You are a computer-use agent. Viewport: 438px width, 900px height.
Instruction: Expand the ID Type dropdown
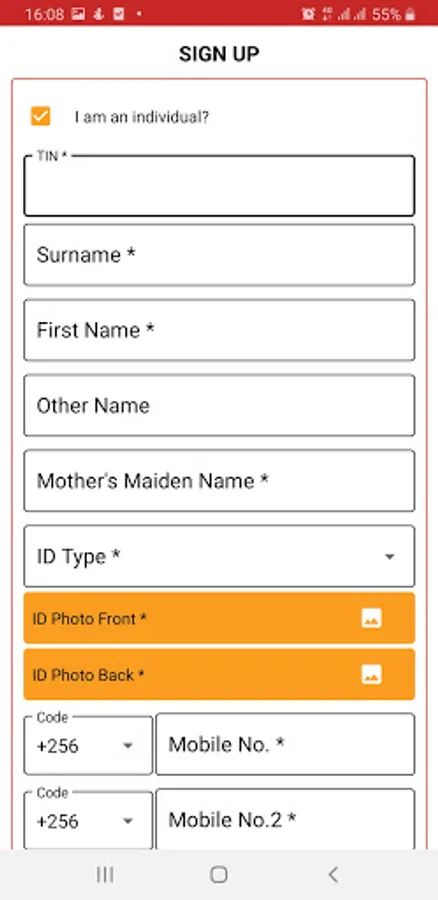tap(219, 556)
